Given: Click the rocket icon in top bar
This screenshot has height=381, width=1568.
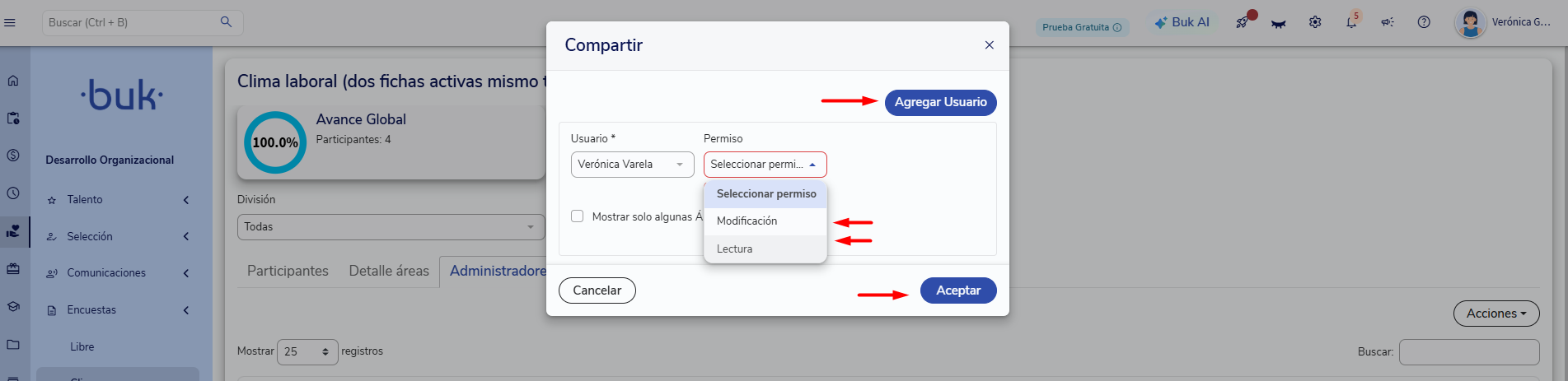Looking at the screenshot, I should coord(1243,22).
